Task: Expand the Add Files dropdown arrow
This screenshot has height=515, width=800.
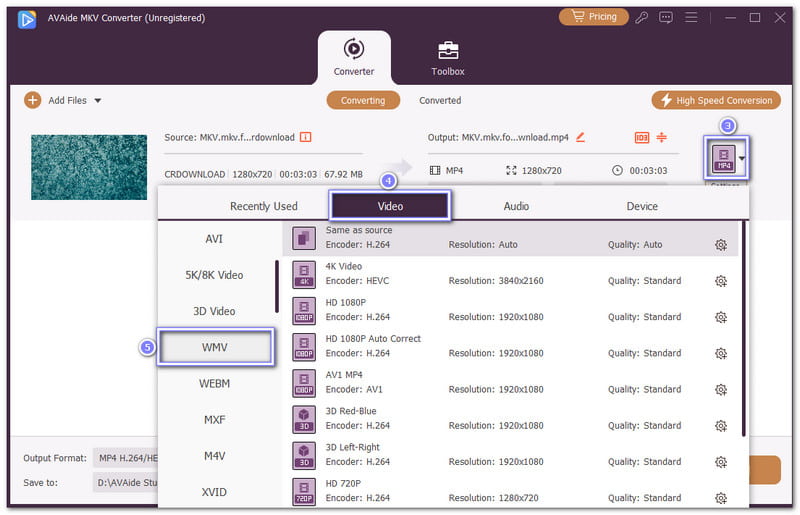Action: 97,101
